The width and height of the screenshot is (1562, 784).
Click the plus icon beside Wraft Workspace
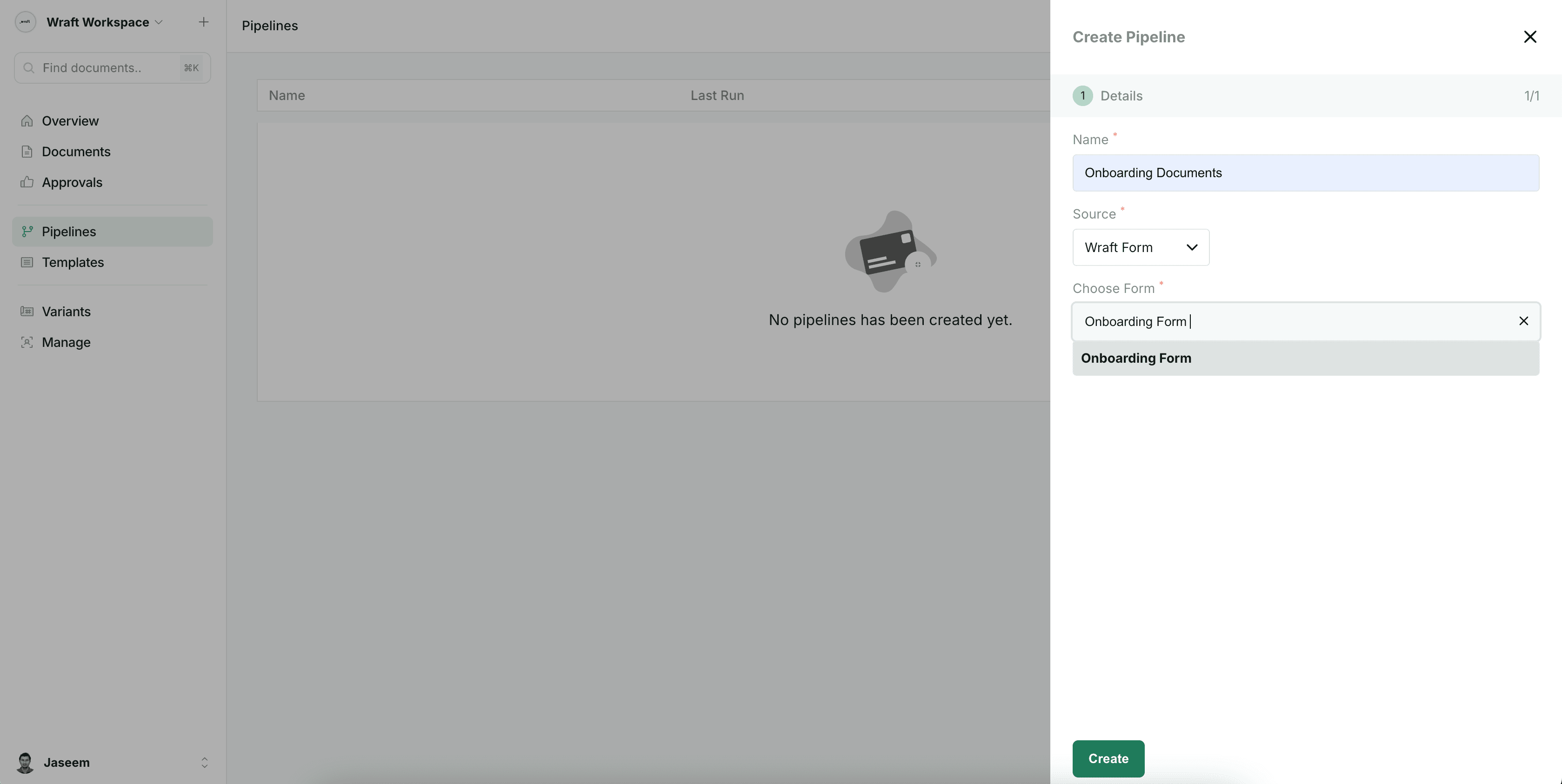click(x=204, y=22)
